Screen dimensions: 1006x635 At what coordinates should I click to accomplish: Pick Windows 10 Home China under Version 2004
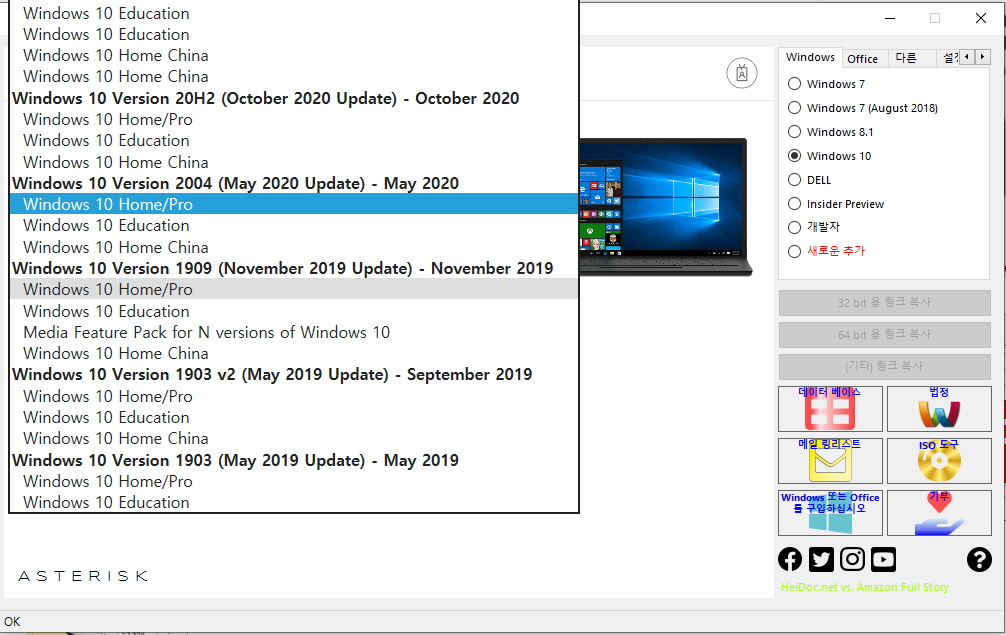(x=294, y=247)
